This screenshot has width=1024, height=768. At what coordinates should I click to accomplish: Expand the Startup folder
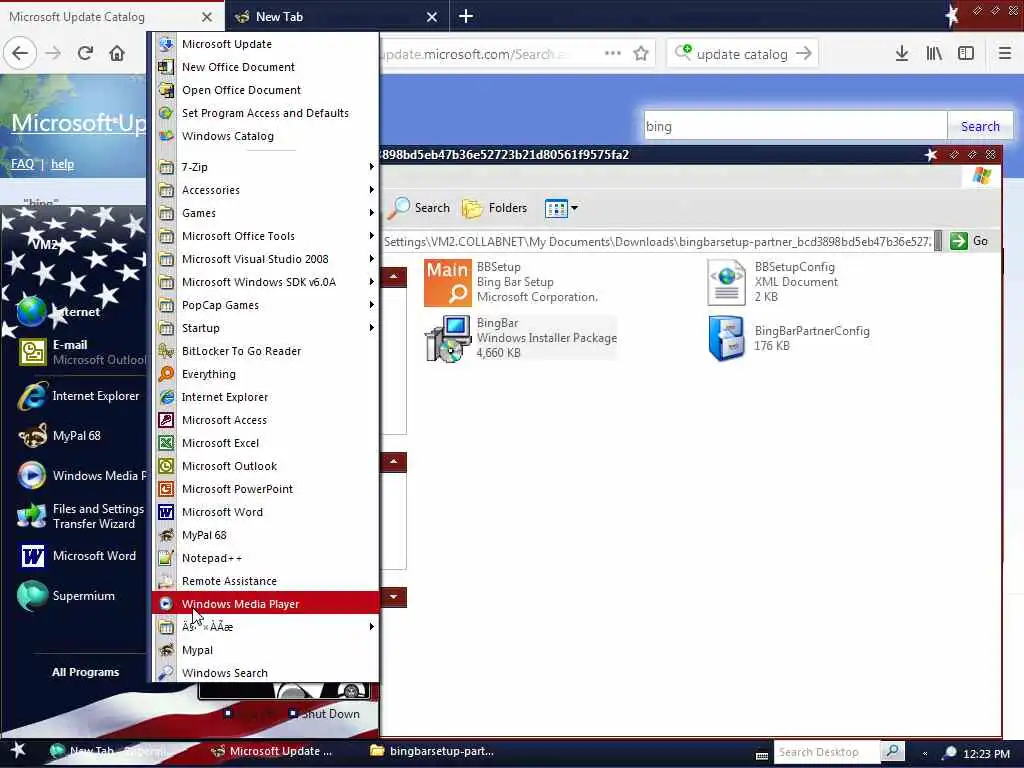coord(265,328)
